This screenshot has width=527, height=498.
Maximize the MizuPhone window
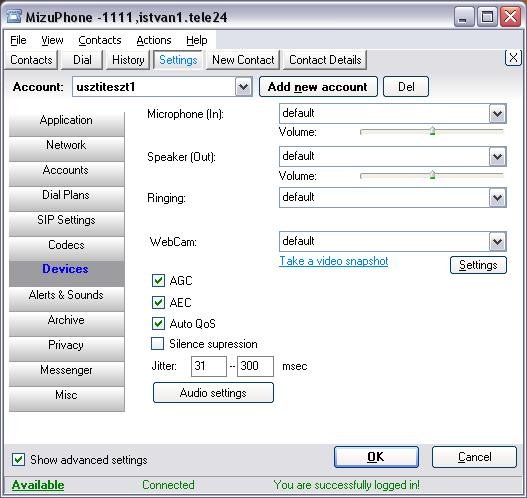(x=487, y=17)
